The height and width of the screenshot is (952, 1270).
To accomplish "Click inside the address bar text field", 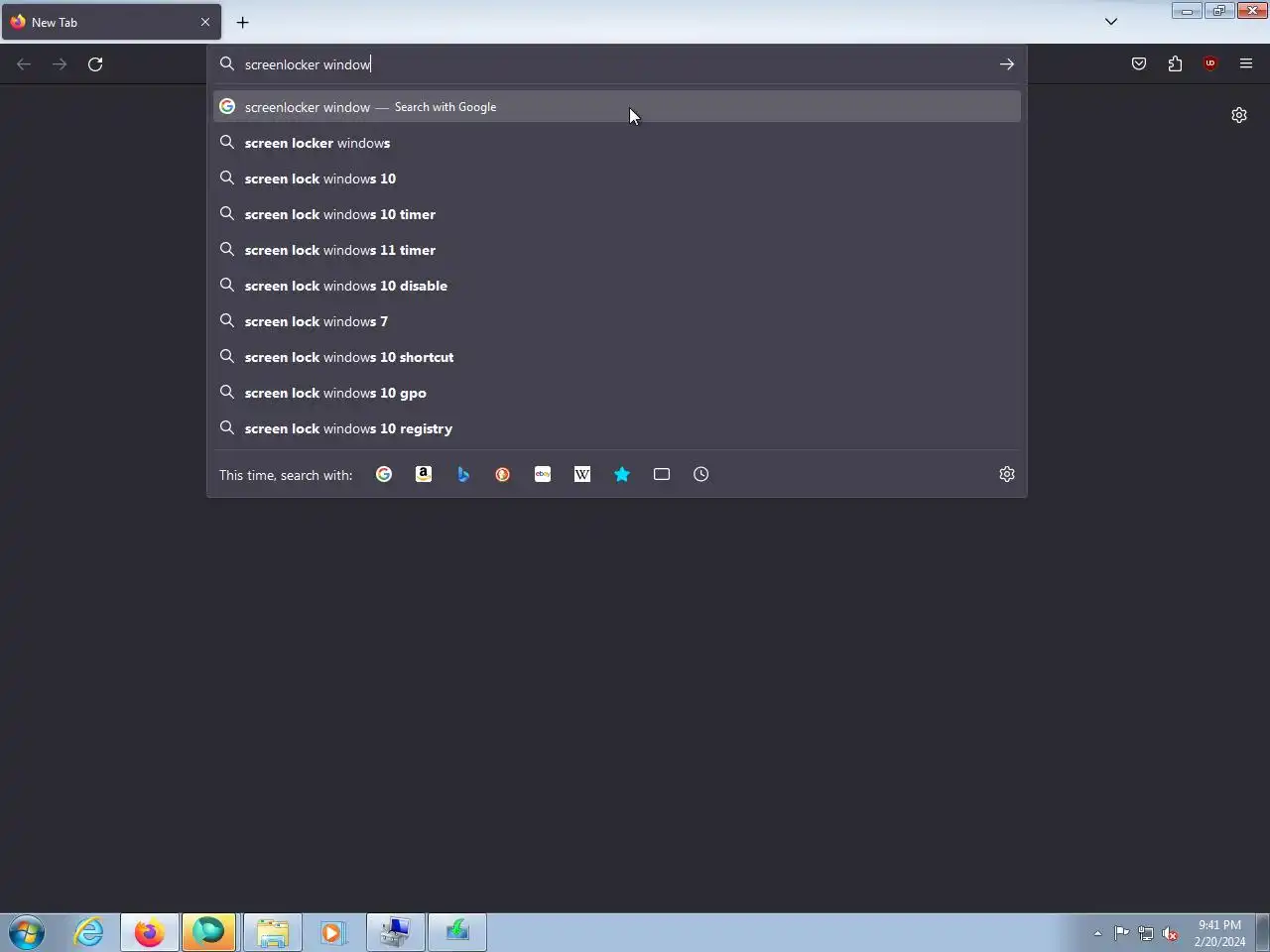I will coord(615,64).
